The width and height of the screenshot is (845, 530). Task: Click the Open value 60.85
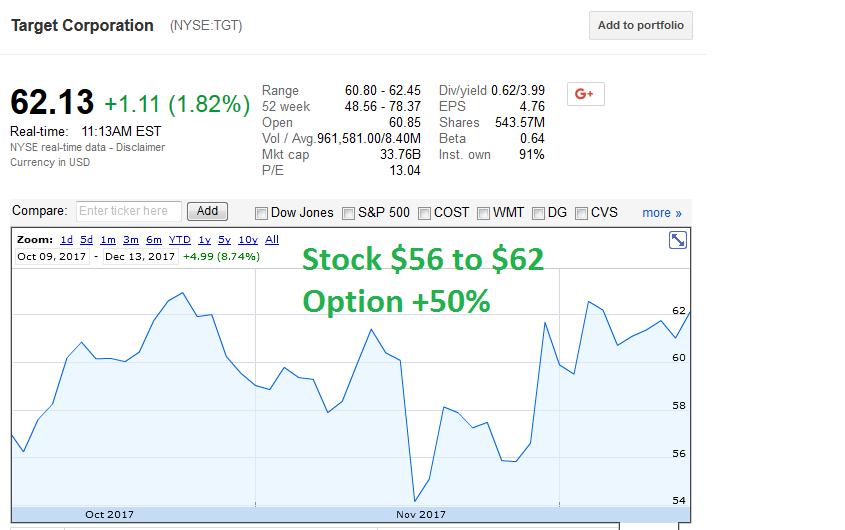405,123
